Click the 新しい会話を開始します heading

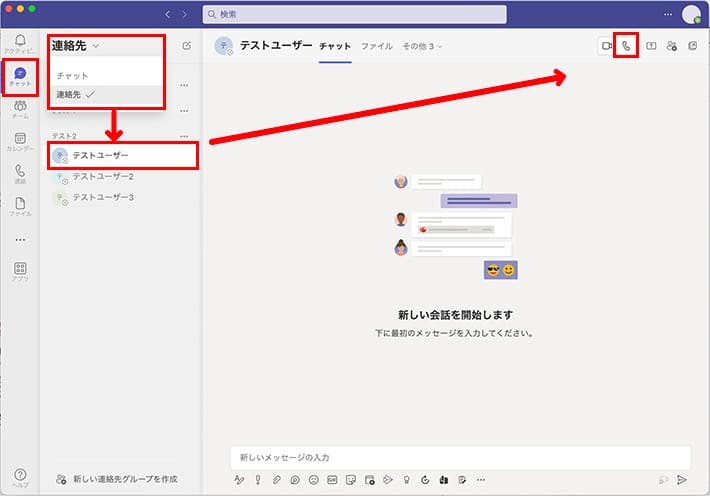click(x=455, y=315)
